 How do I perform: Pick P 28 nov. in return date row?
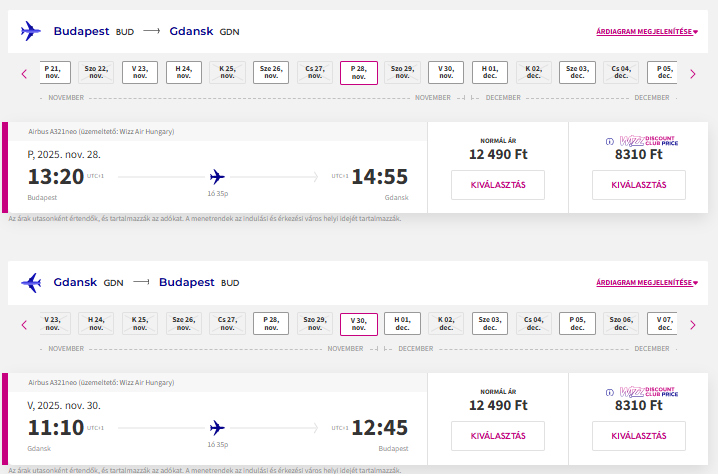[271, 323]
